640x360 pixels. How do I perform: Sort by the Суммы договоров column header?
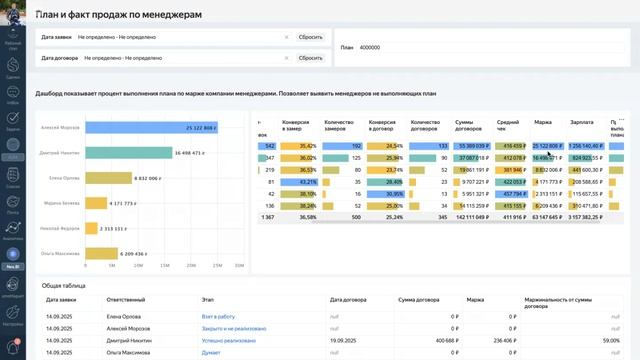(468, 125)
